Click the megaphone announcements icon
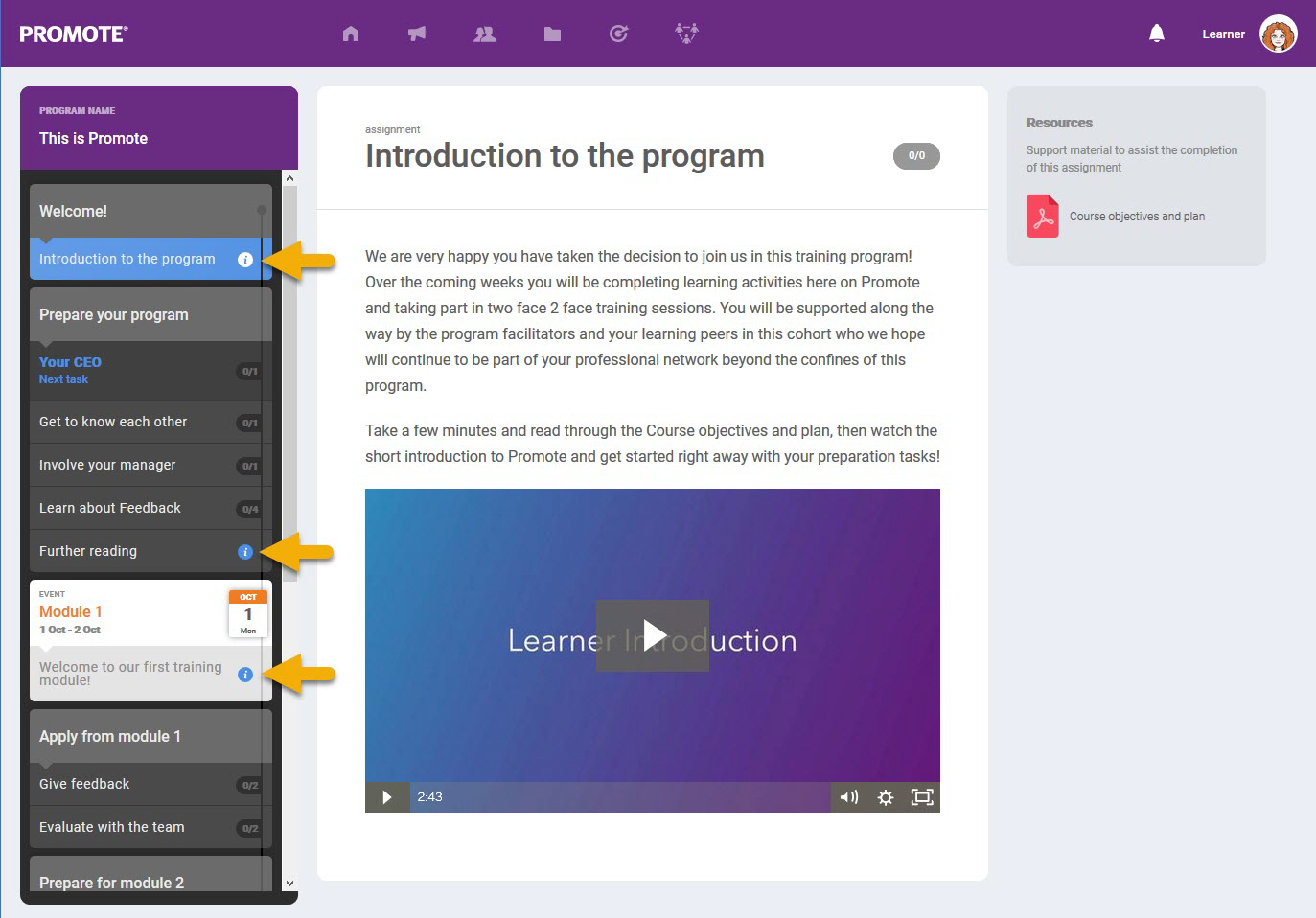Screen dimensions: 1316x918 click(417, 33)
